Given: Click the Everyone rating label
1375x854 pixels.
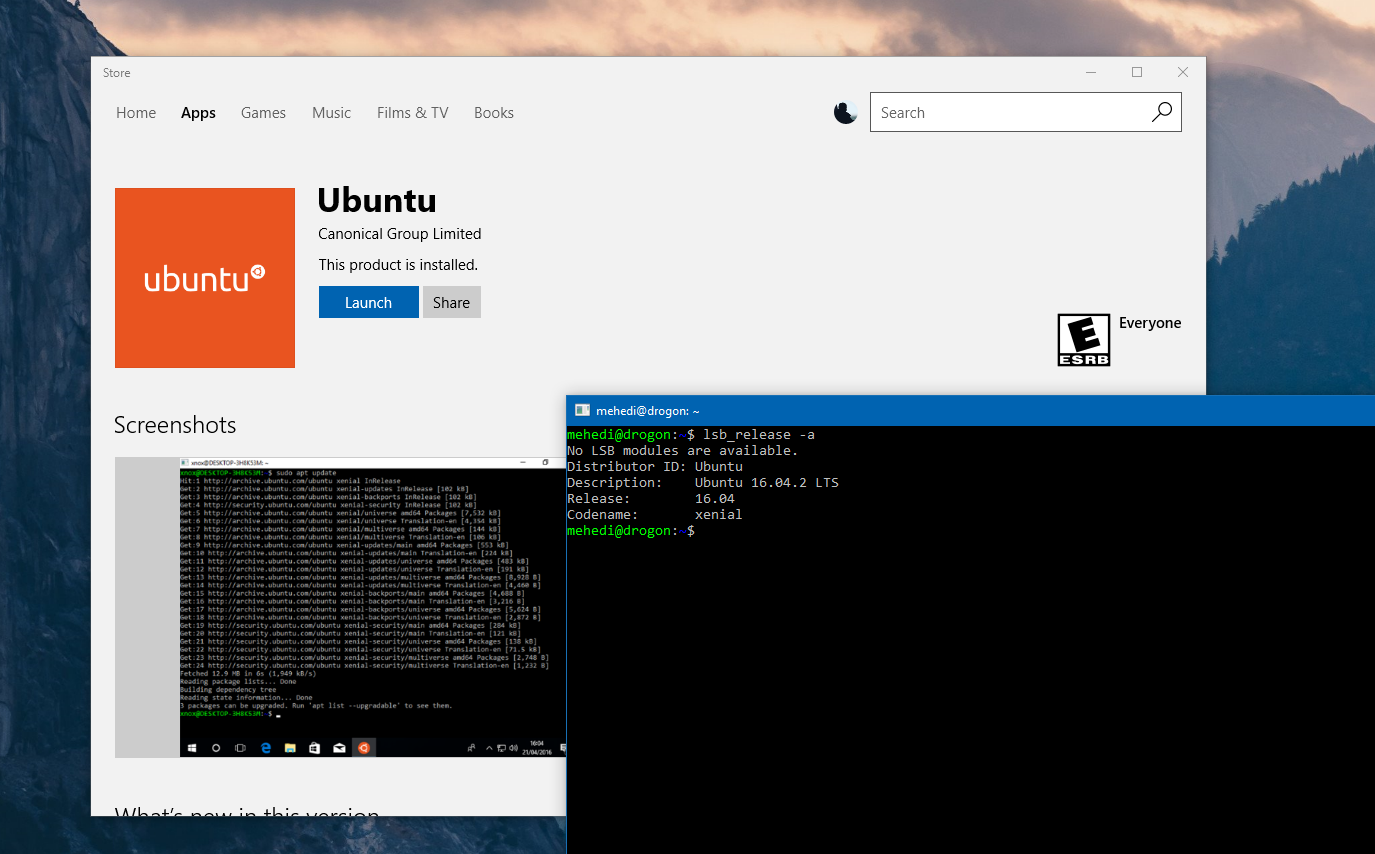Looking at the screenshot, I should [x=1150, y=323].
